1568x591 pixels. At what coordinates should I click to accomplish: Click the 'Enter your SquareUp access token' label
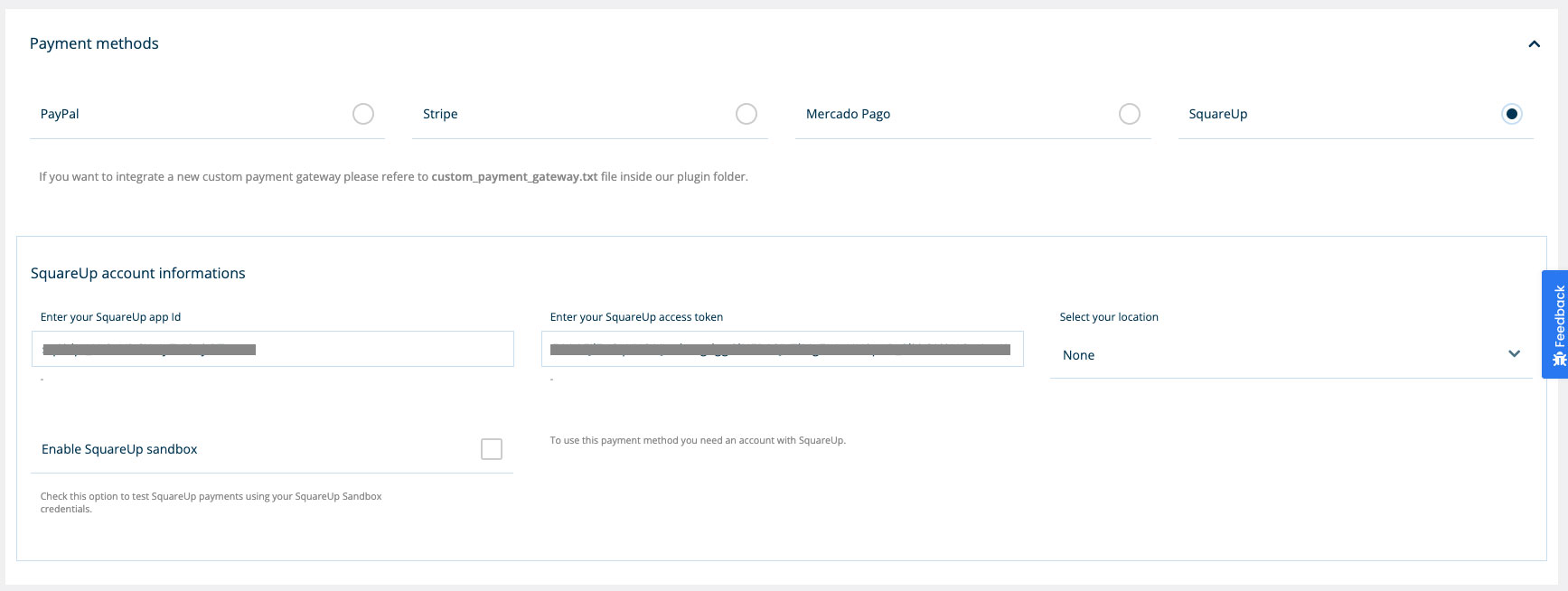click(x=637, y=317)
